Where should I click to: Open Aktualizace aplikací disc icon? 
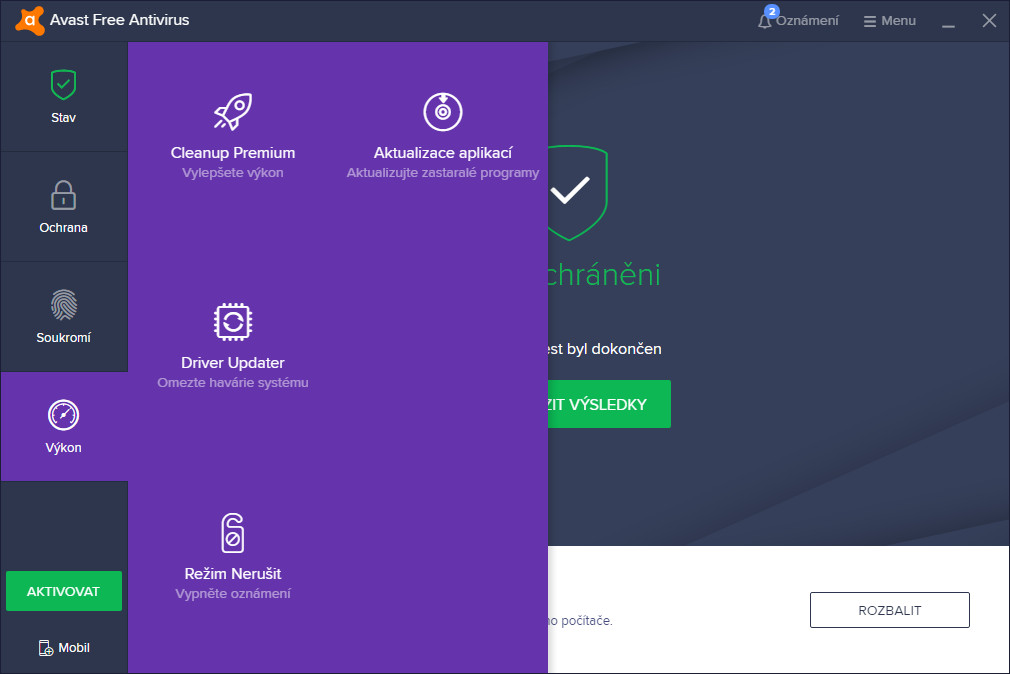click(x=443, y=111)
